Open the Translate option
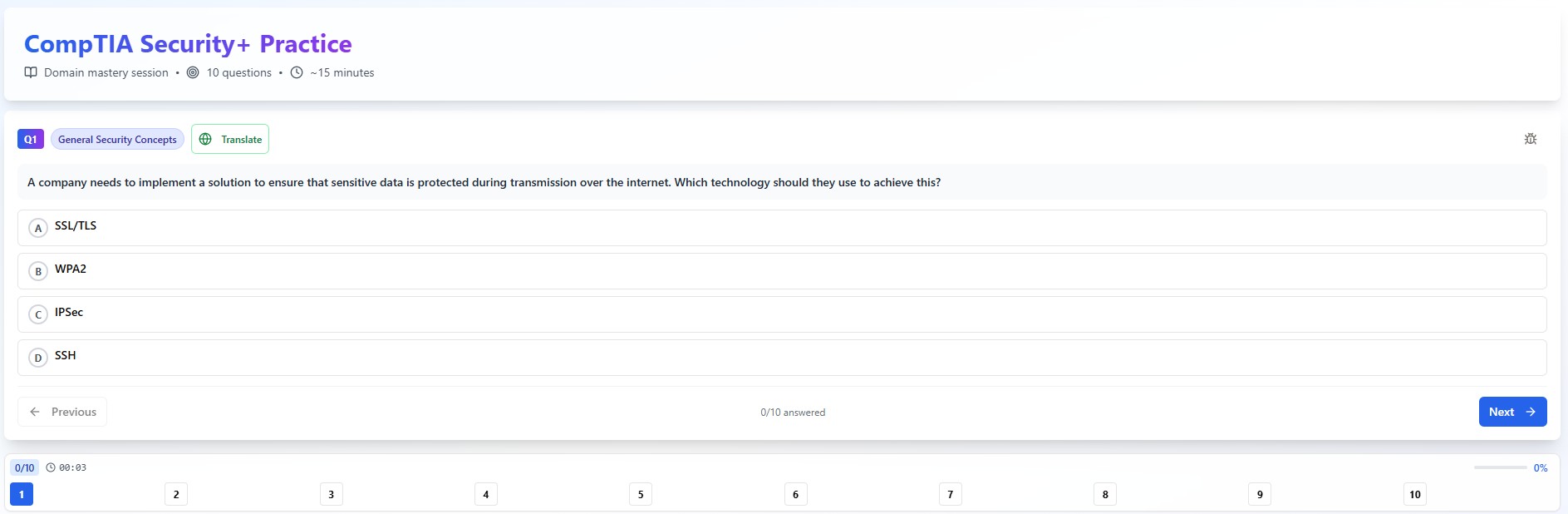1568x514 pixels. coord(230,139)
